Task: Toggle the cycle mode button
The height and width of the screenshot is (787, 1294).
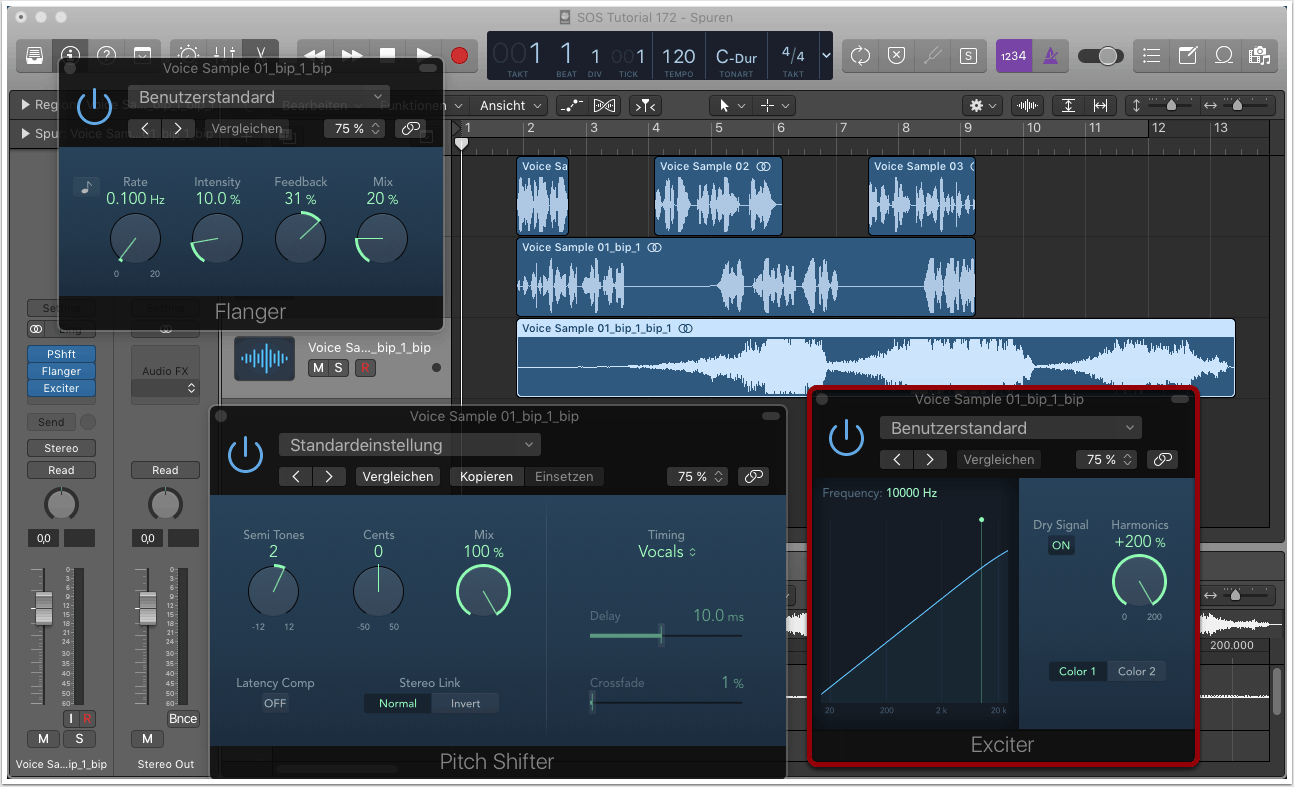Action: 860,56
